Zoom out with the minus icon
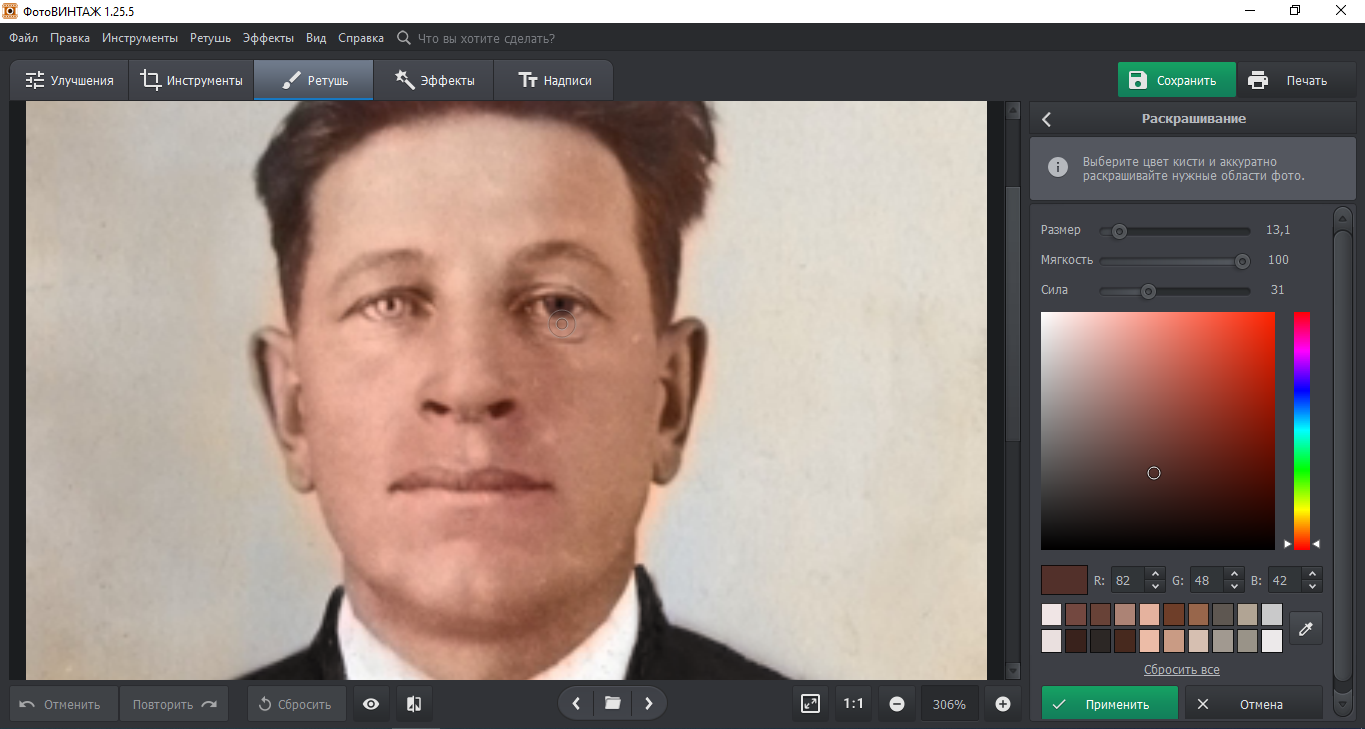The width and height of the screenshot is (1365, 729). pos(897,704)
